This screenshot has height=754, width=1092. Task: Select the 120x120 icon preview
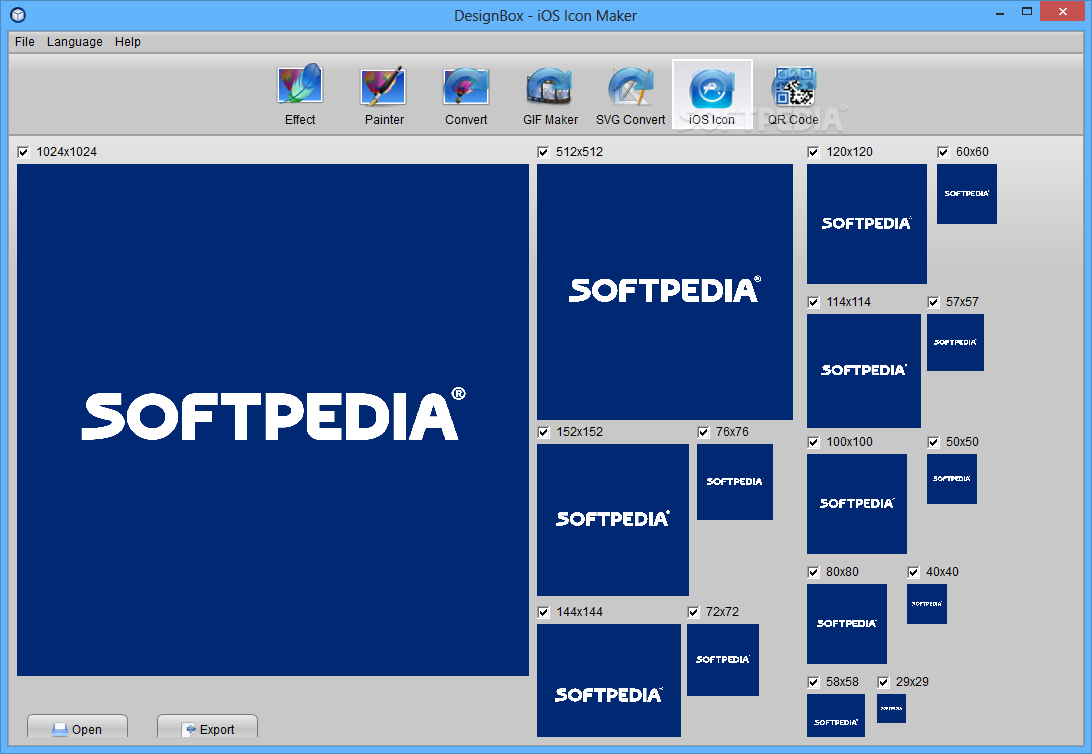point(867,224)
